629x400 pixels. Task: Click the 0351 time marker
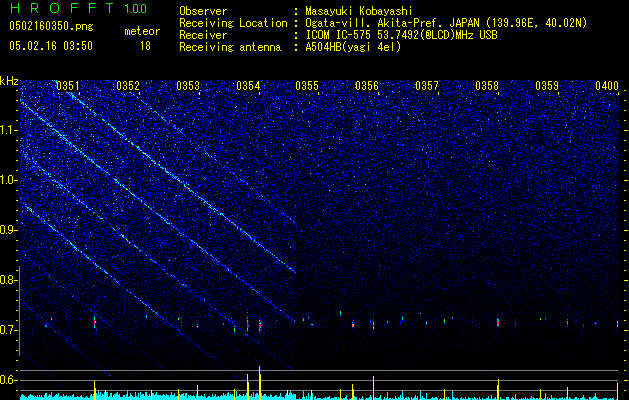click(x=68, y=86)
